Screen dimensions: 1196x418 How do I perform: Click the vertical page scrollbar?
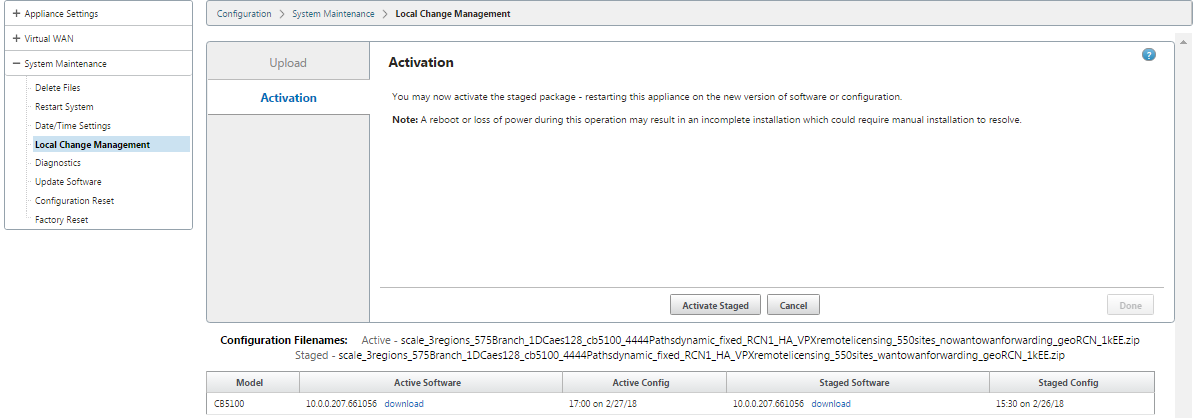1185,225
